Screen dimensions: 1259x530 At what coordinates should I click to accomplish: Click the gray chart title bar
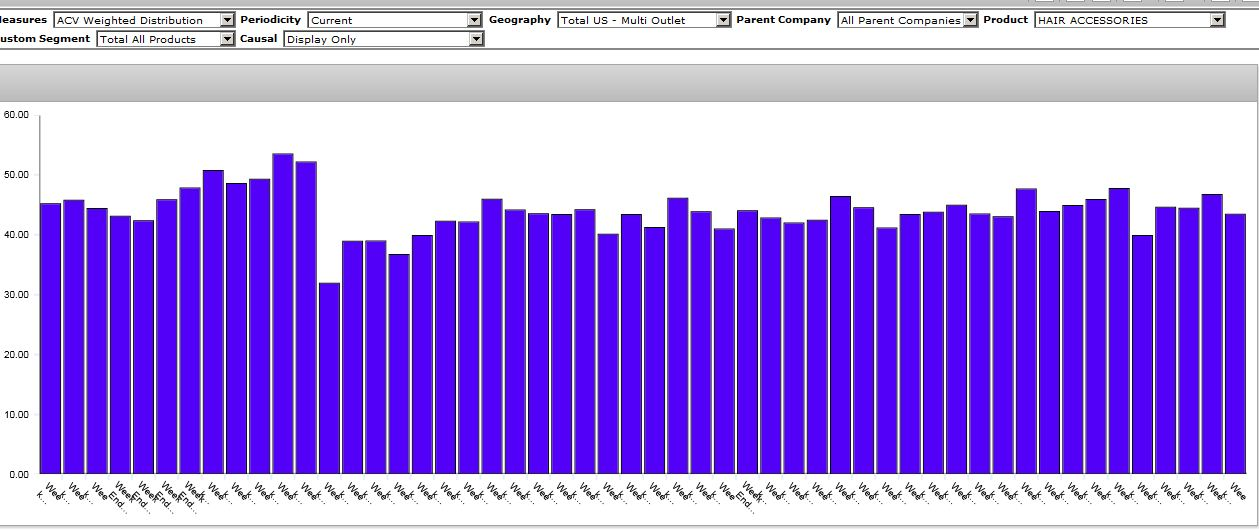(x=629, y=84)
